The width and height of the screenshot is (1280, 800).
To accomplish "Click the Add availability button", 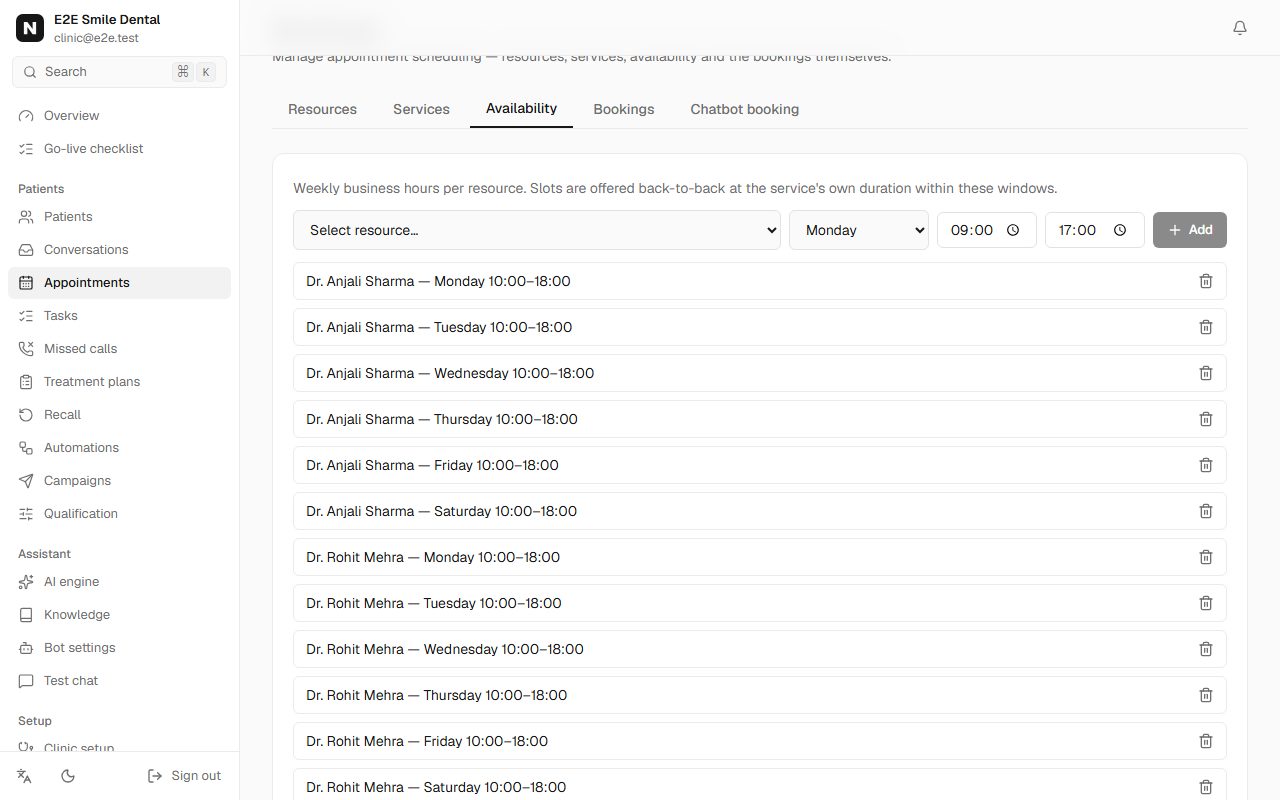I will (x=1190, y=230).
